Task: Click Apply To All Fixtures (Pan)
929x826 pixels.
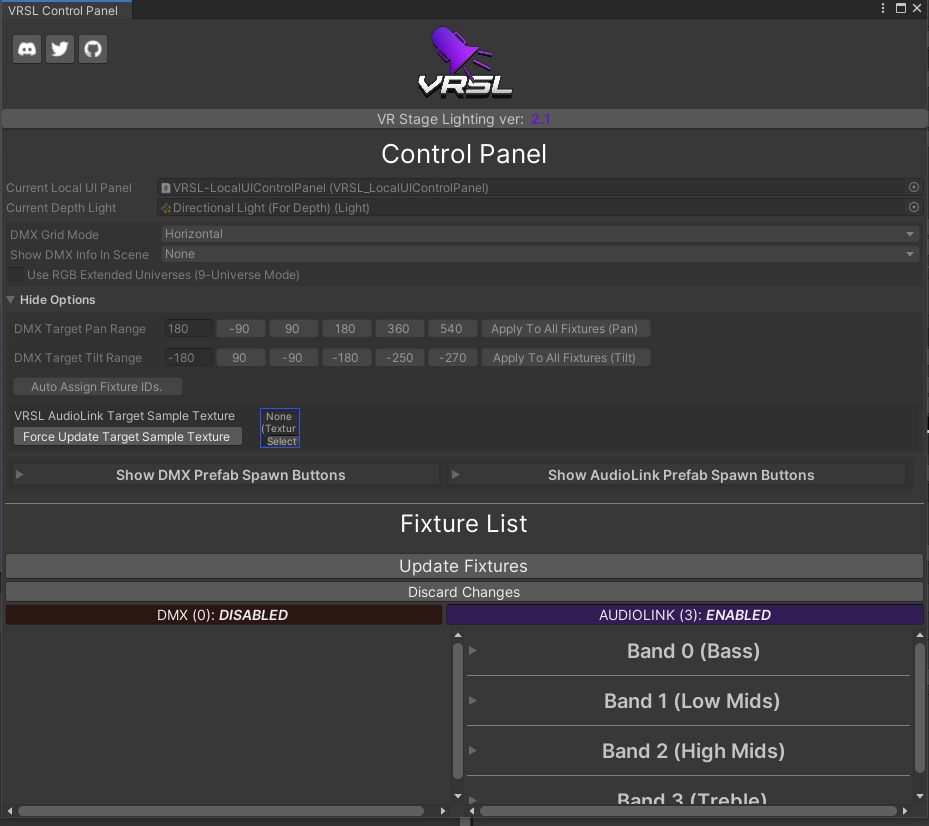Action: pyautogui.click(x=565, y=329)
